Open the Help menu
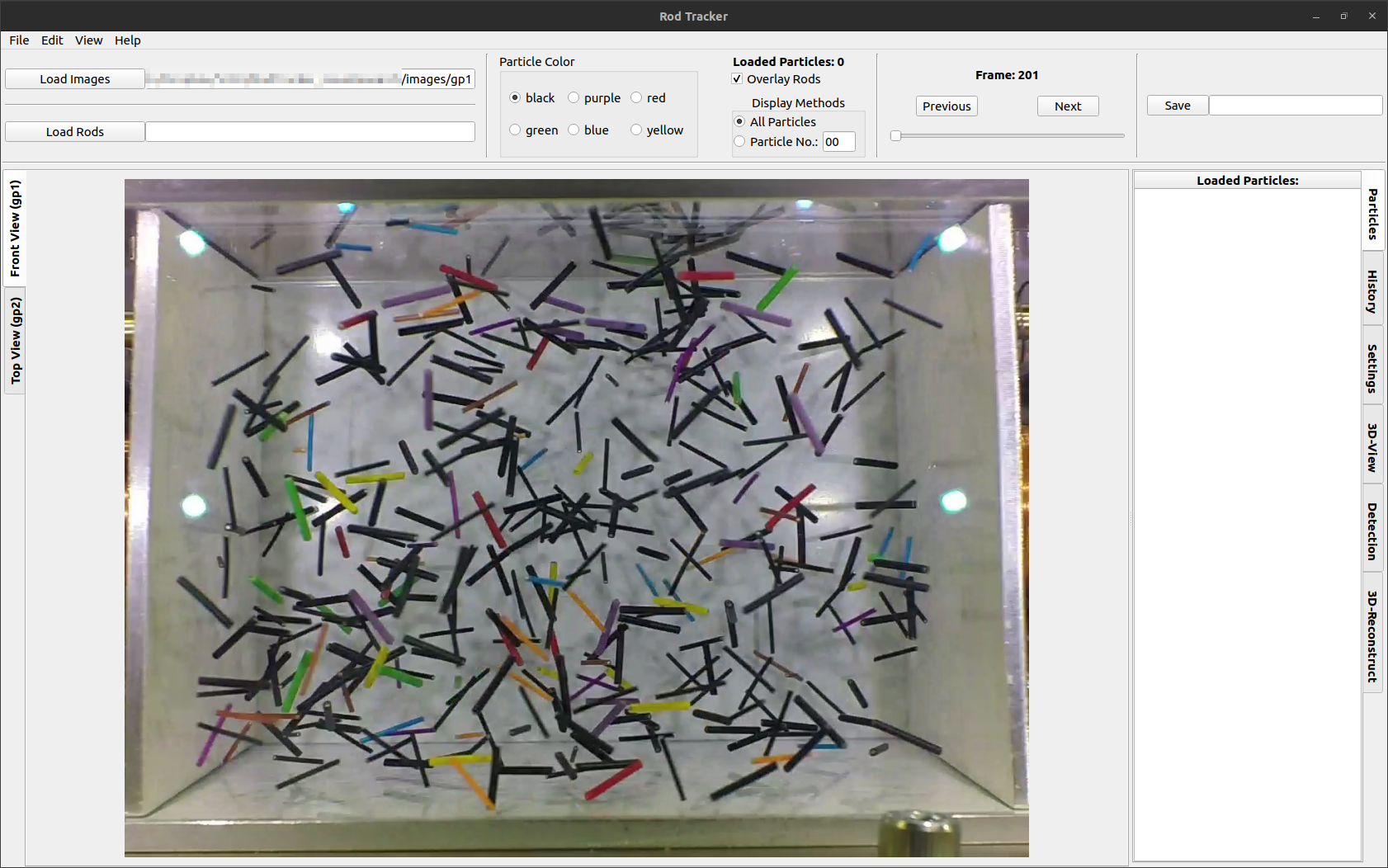Image resolution: width=1388 pixels, height=868 pixels. pyautogui.click(x=128, y=40)
